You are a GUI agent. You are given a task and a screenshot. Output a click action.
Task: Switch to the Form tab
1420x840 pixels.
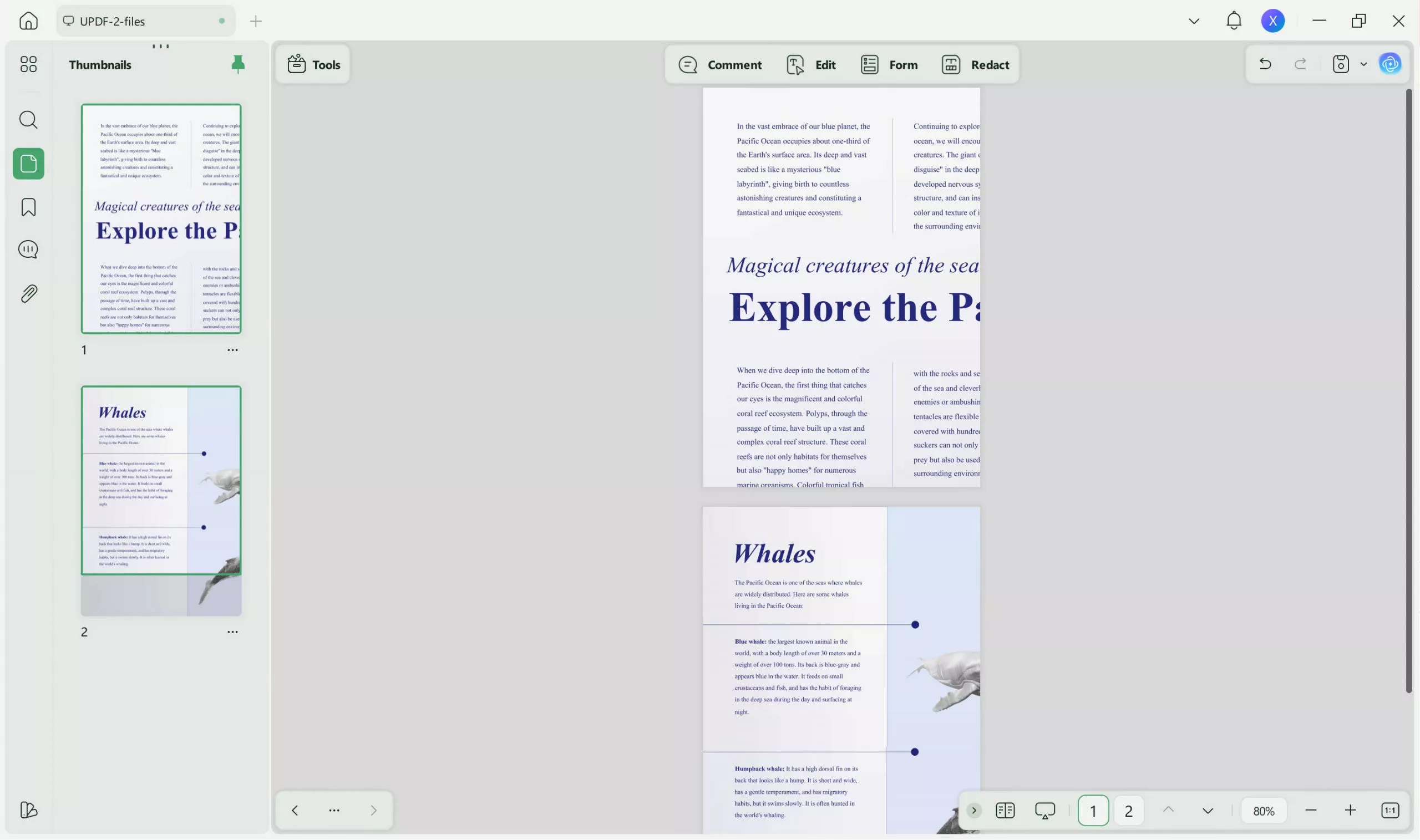(889, 64)
